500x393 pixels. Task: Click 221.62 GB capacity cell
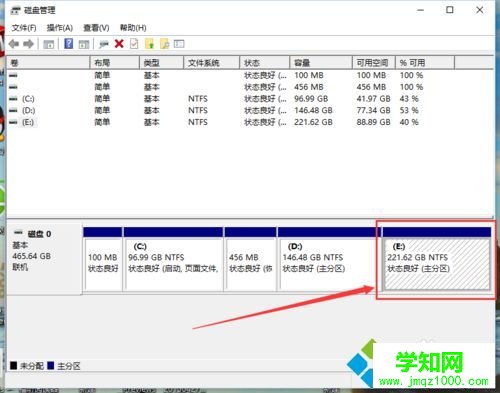click(x=313, y=122)
